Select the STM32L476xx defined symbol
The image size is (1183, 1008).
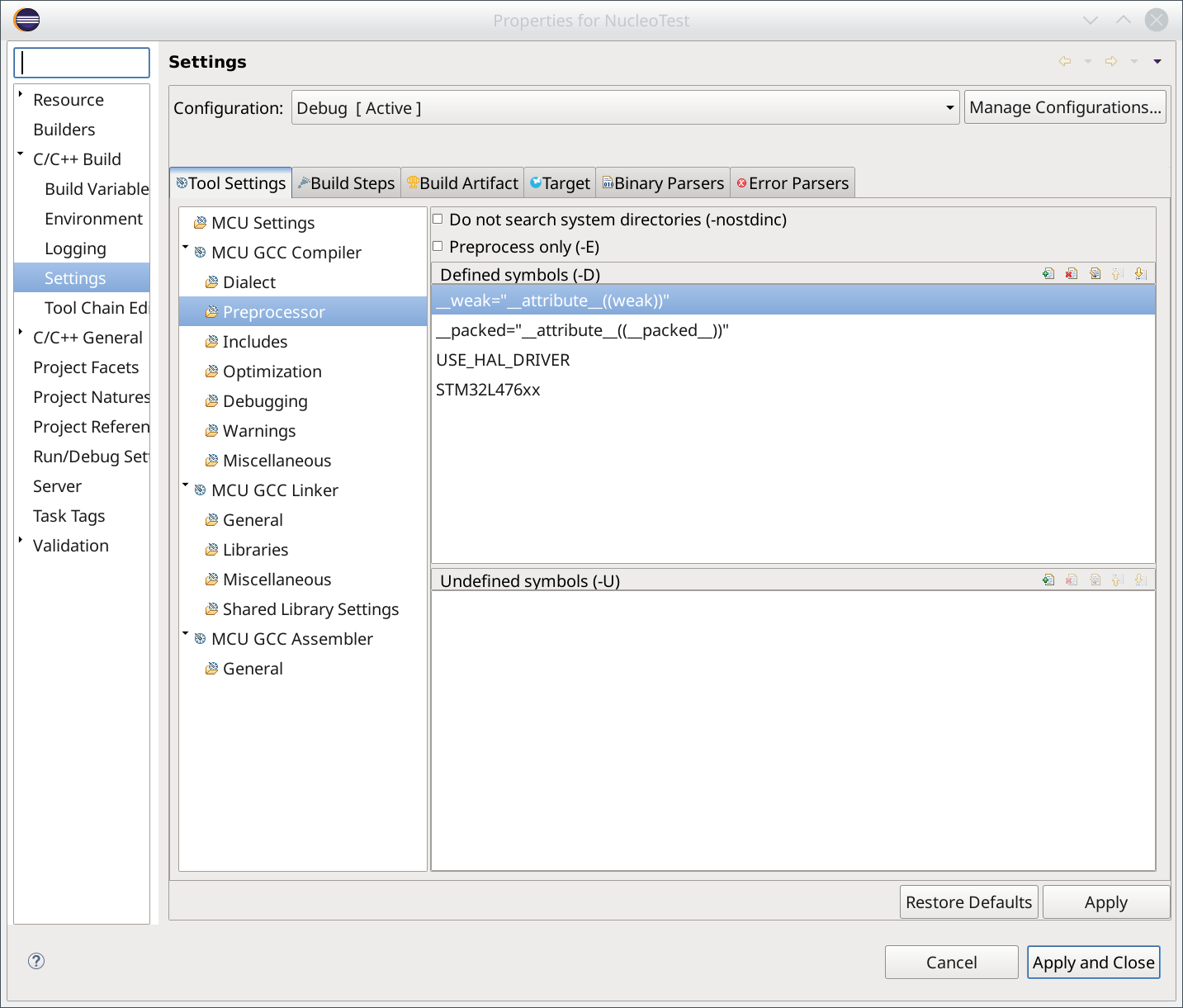(x=488, y=390)
